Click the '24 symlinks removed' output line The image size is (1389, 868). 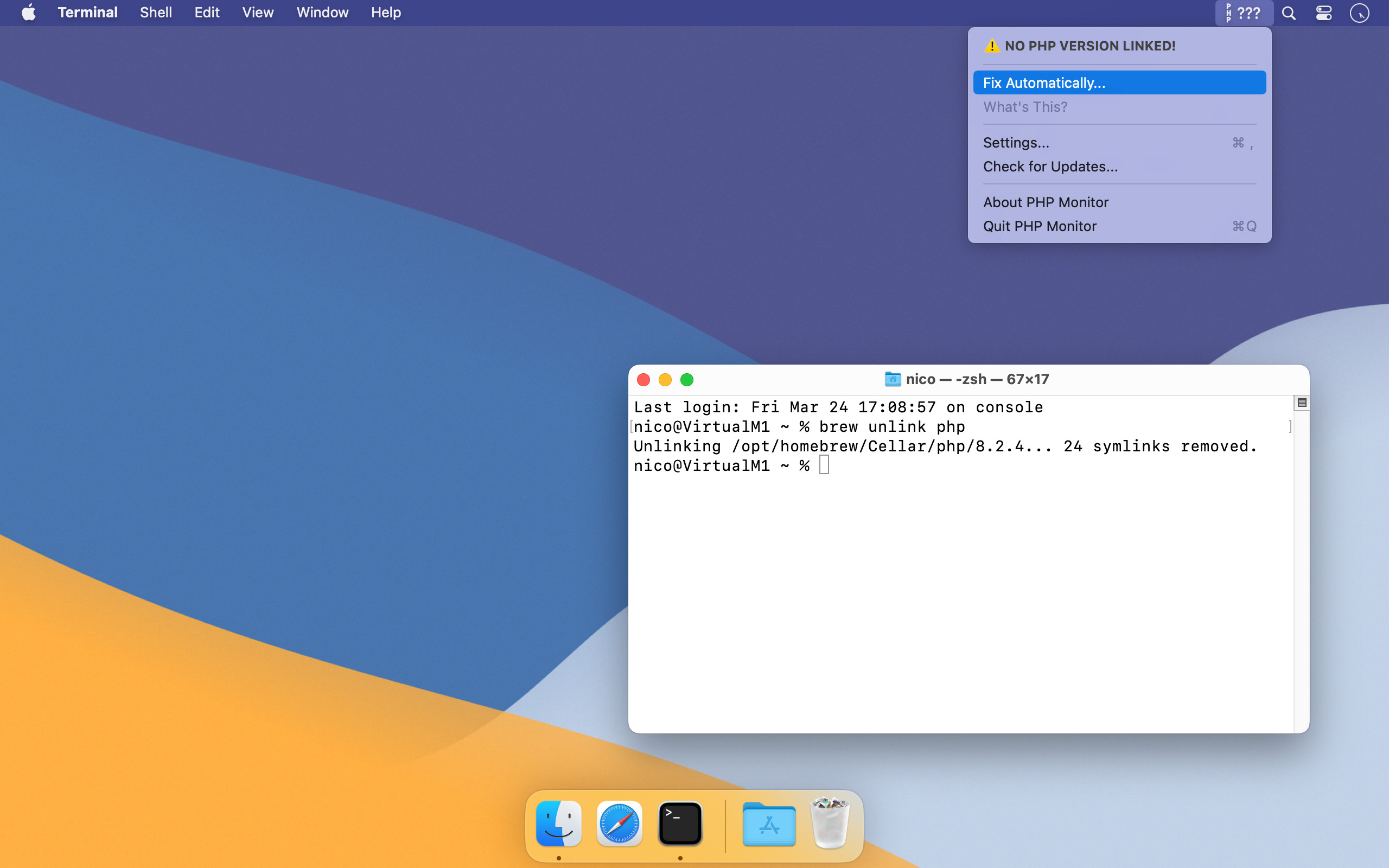(945, 446)
